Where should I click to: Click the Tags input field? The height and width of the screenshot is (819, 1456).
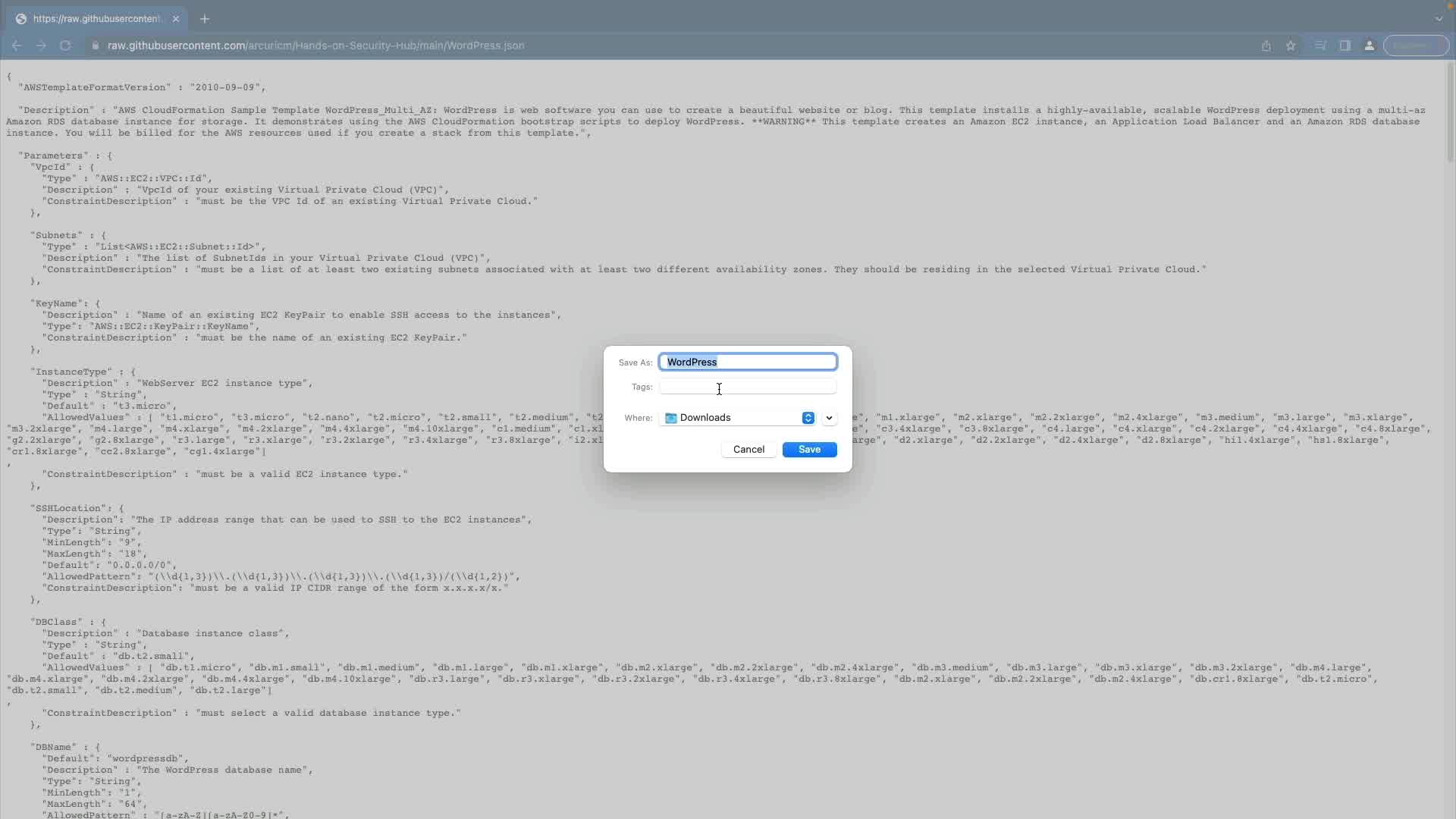click(747, 387)
